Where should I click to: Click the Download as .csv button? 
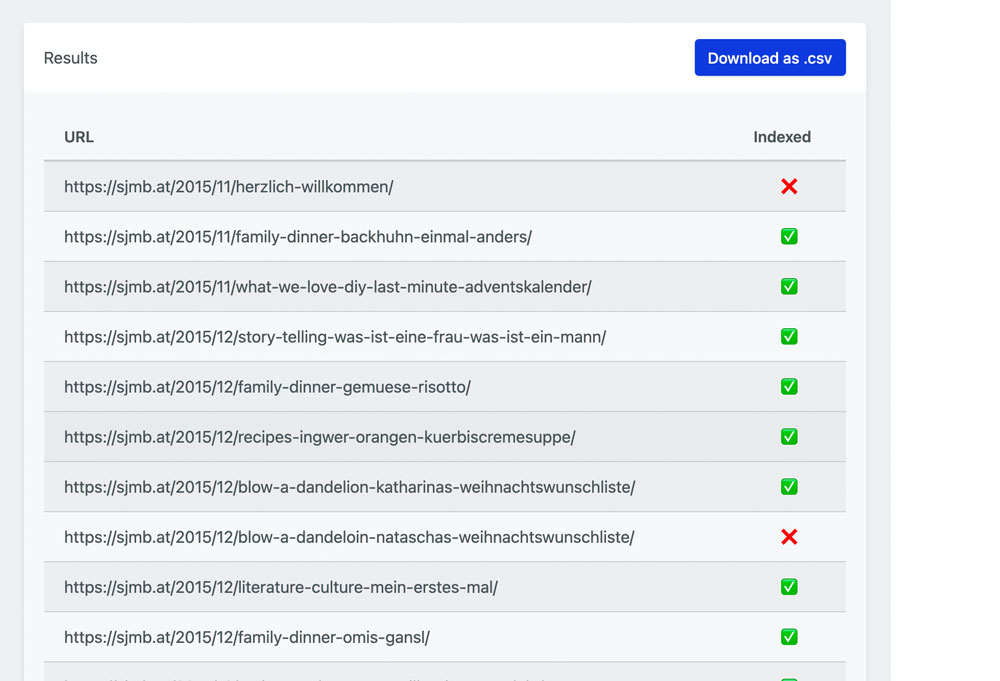[769, 58]
